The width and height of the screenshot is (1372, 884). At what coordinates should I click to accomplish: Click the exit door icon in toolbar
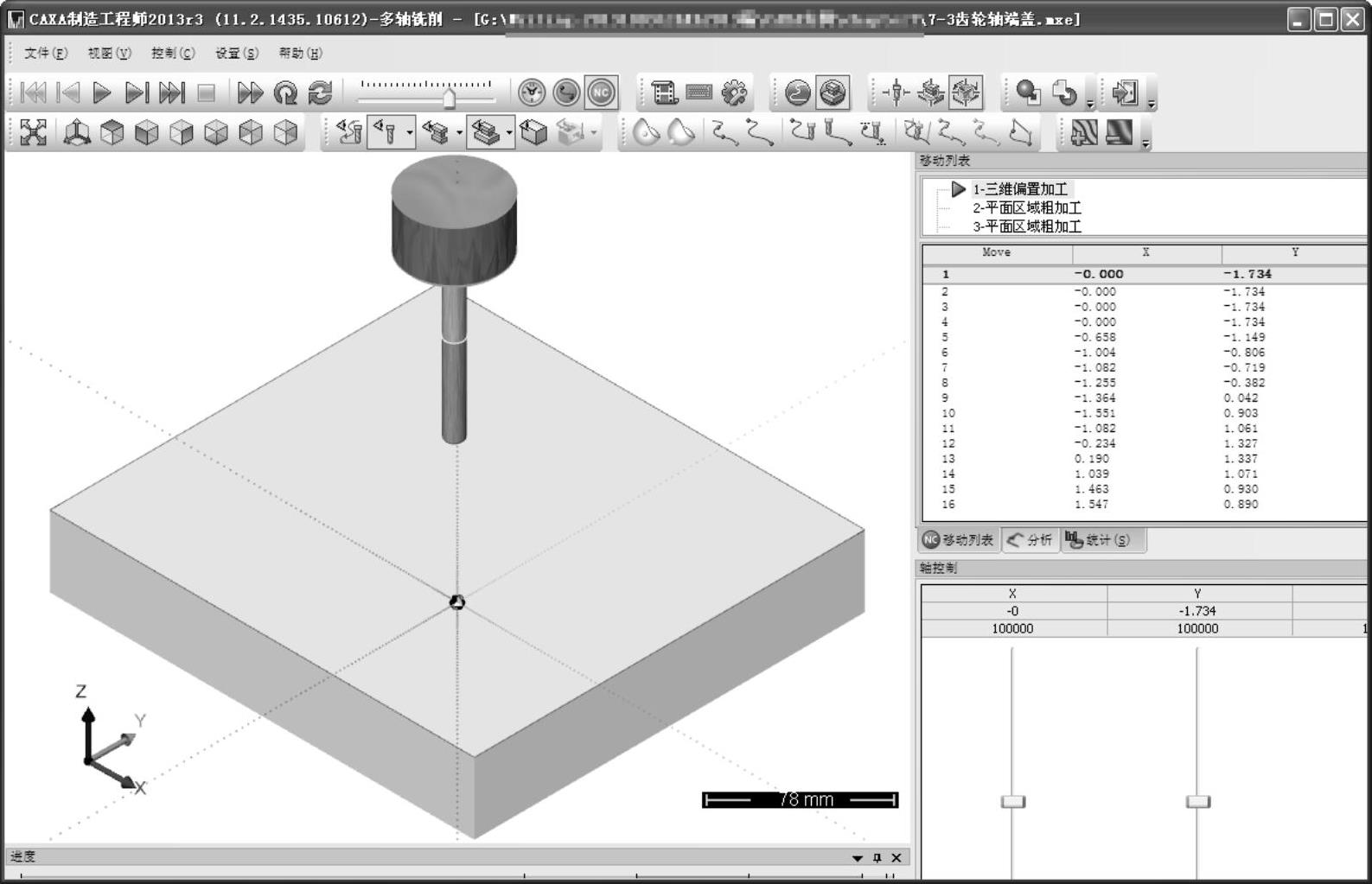(x=1125, y=92)
